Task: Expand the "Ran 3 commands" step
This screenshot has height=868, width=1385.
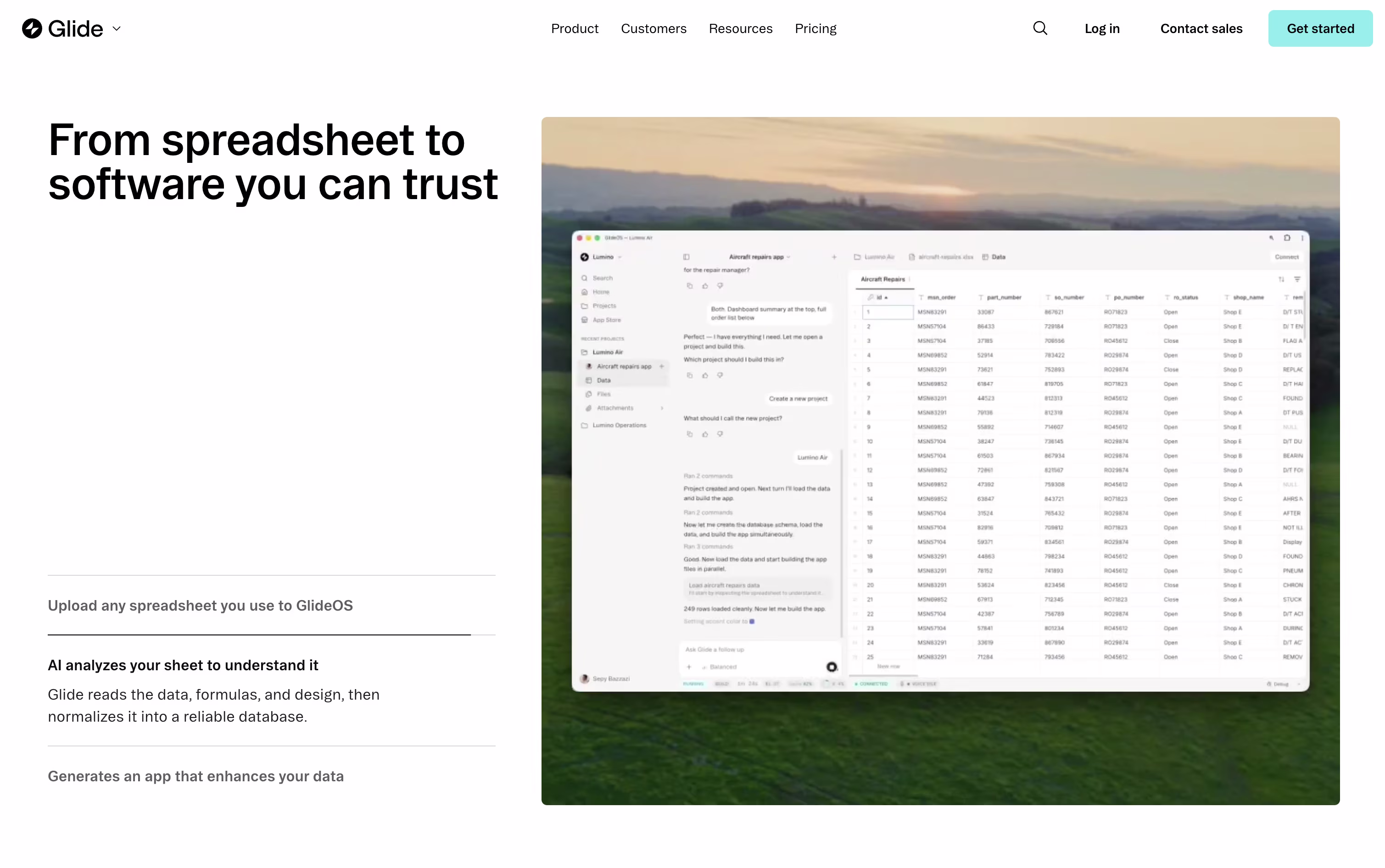Action: point(708,546)
